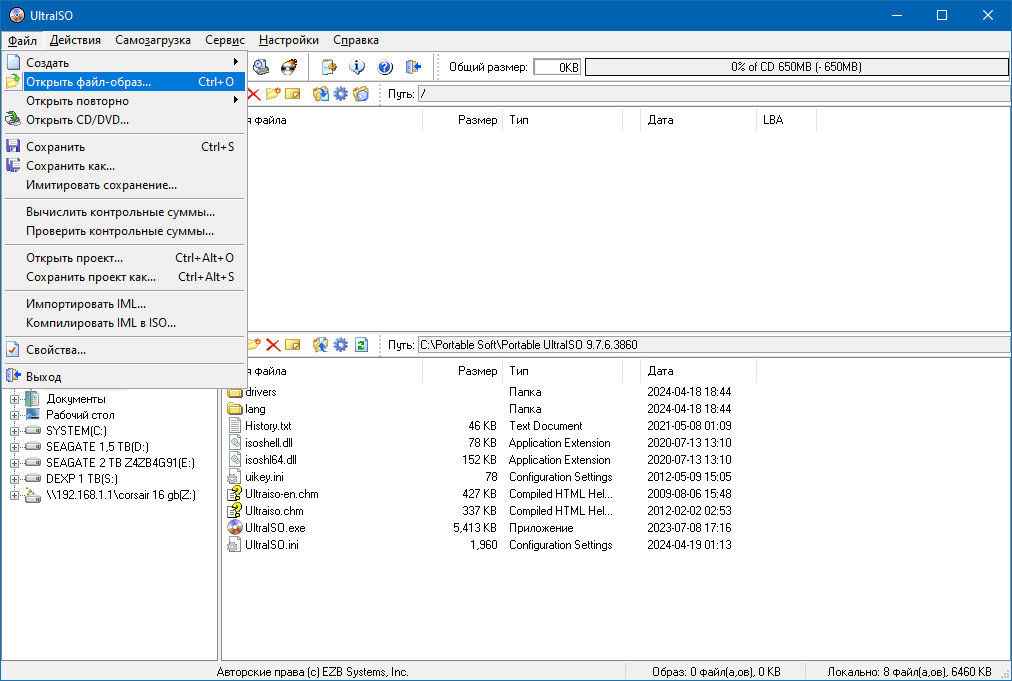
Task: Click the gear settings icon in the local pane
Action: [340, 344]
